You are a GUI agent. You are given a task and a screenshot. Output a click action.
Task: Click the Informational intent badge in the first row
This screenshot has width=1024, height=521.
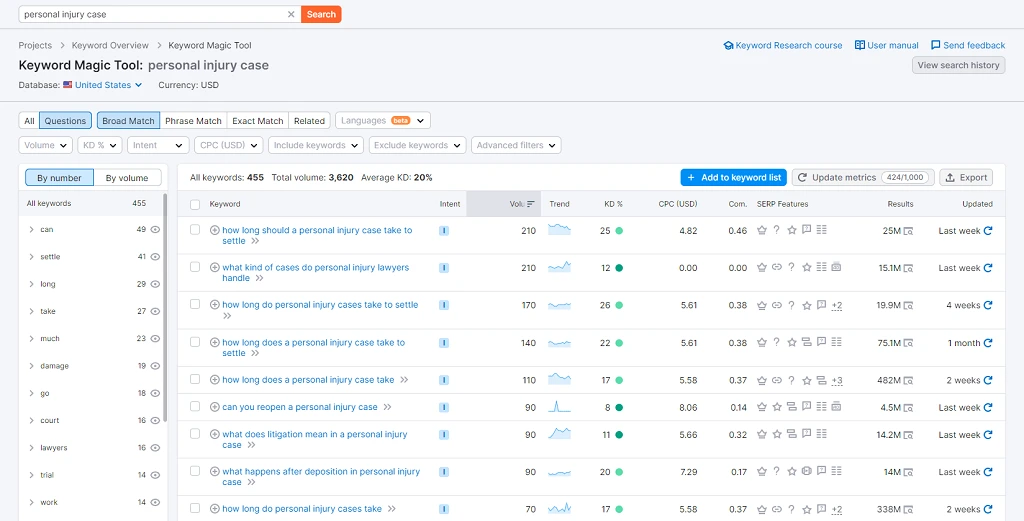point(444,231)
